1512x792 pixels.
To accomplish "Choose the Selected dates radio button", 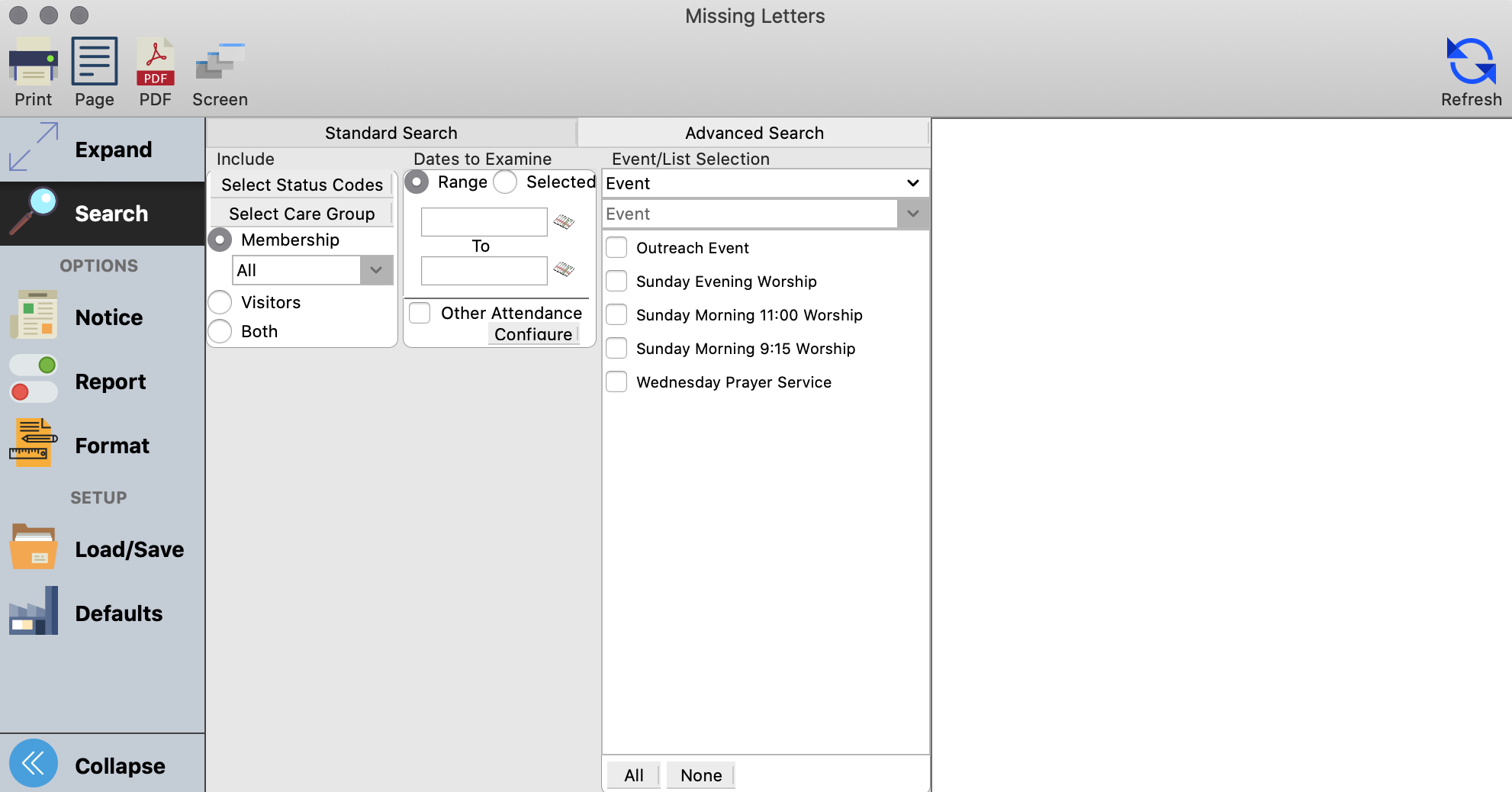I will click(x=505, y=182).
